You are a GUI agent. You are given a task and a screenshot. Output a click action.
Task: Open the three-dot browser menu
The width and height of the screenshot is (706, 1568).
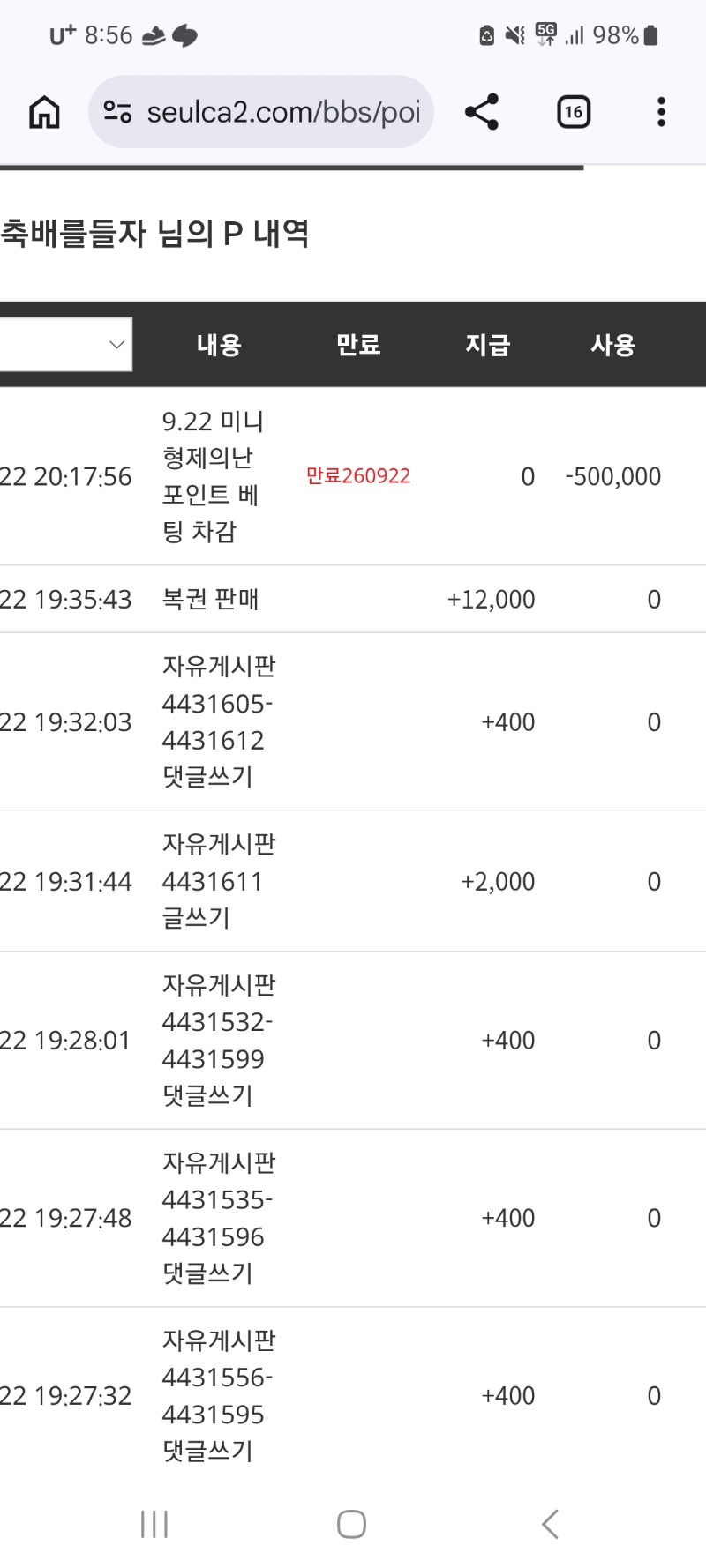tap(661, 112)
